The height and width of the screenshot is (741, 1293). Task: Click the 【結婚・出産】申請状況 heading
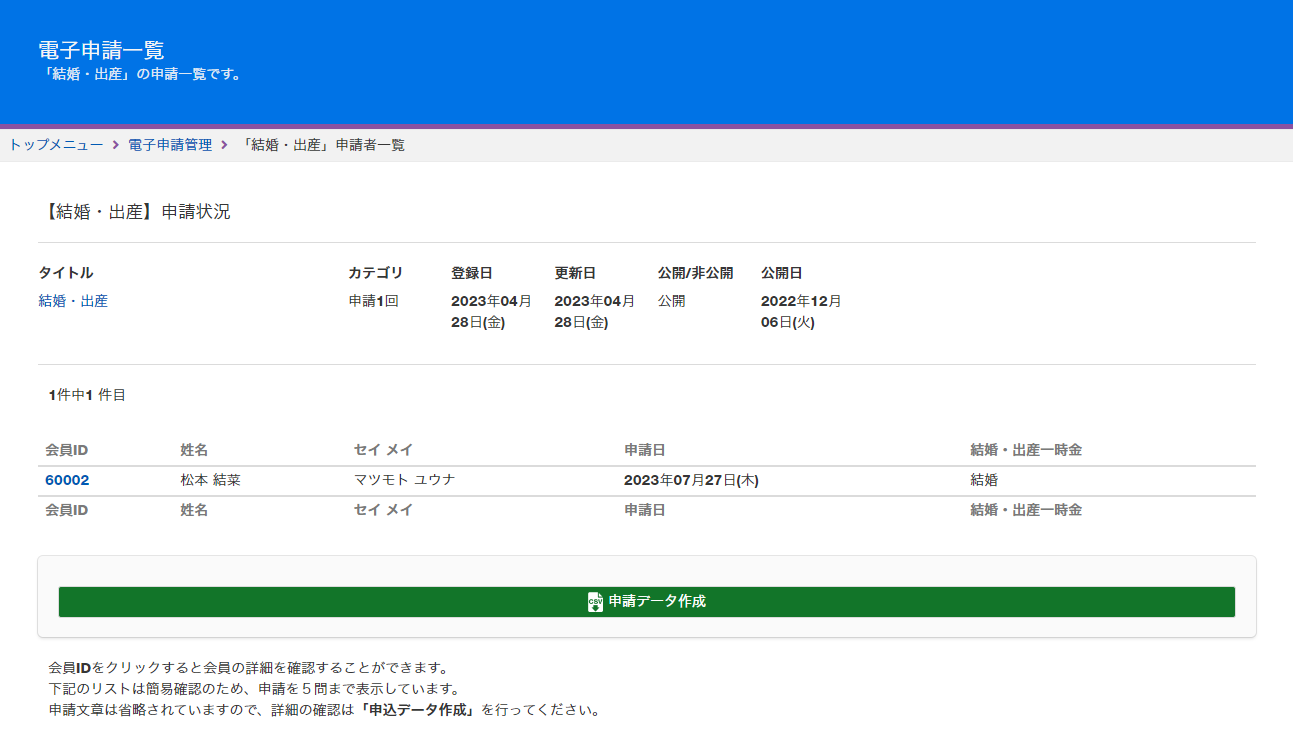[x=134, y=212]
